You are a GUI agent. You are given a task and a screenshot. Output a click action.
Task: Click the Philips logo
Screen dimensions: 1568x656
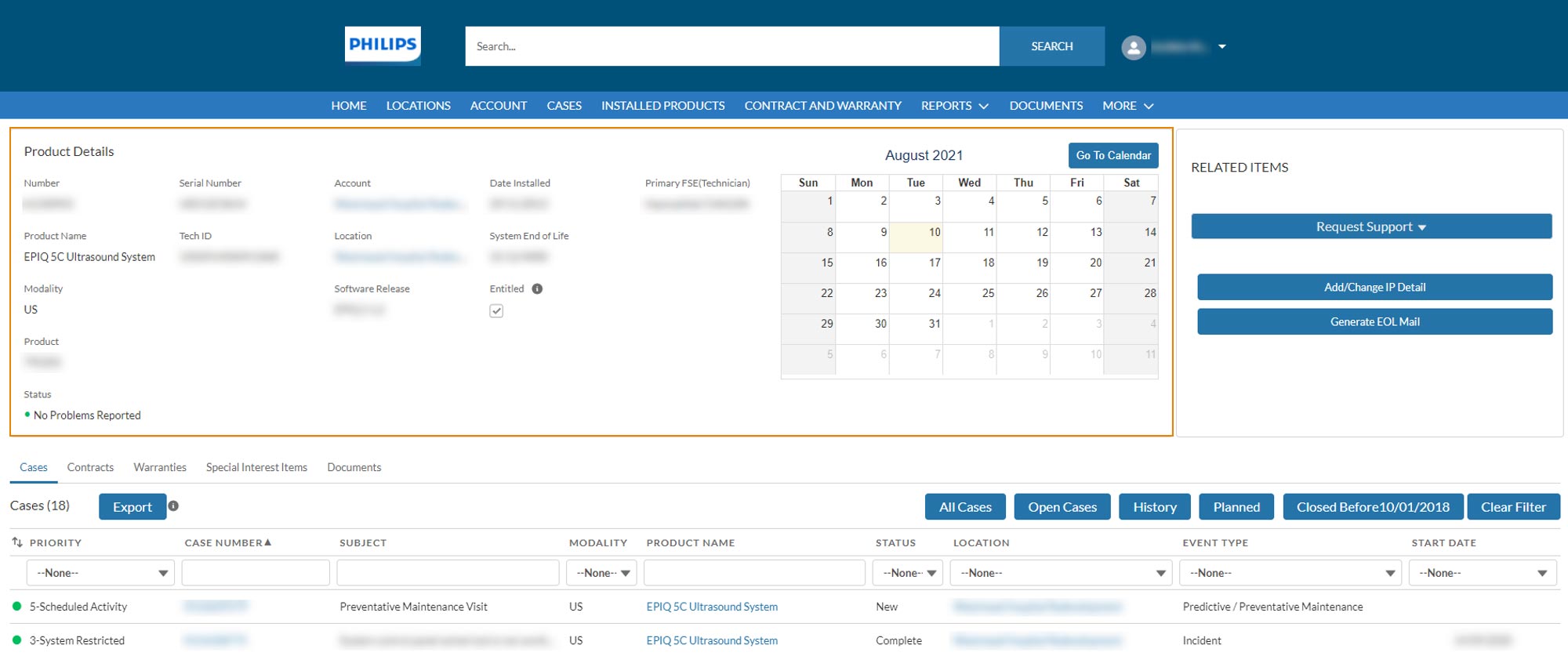click(383, 45)
